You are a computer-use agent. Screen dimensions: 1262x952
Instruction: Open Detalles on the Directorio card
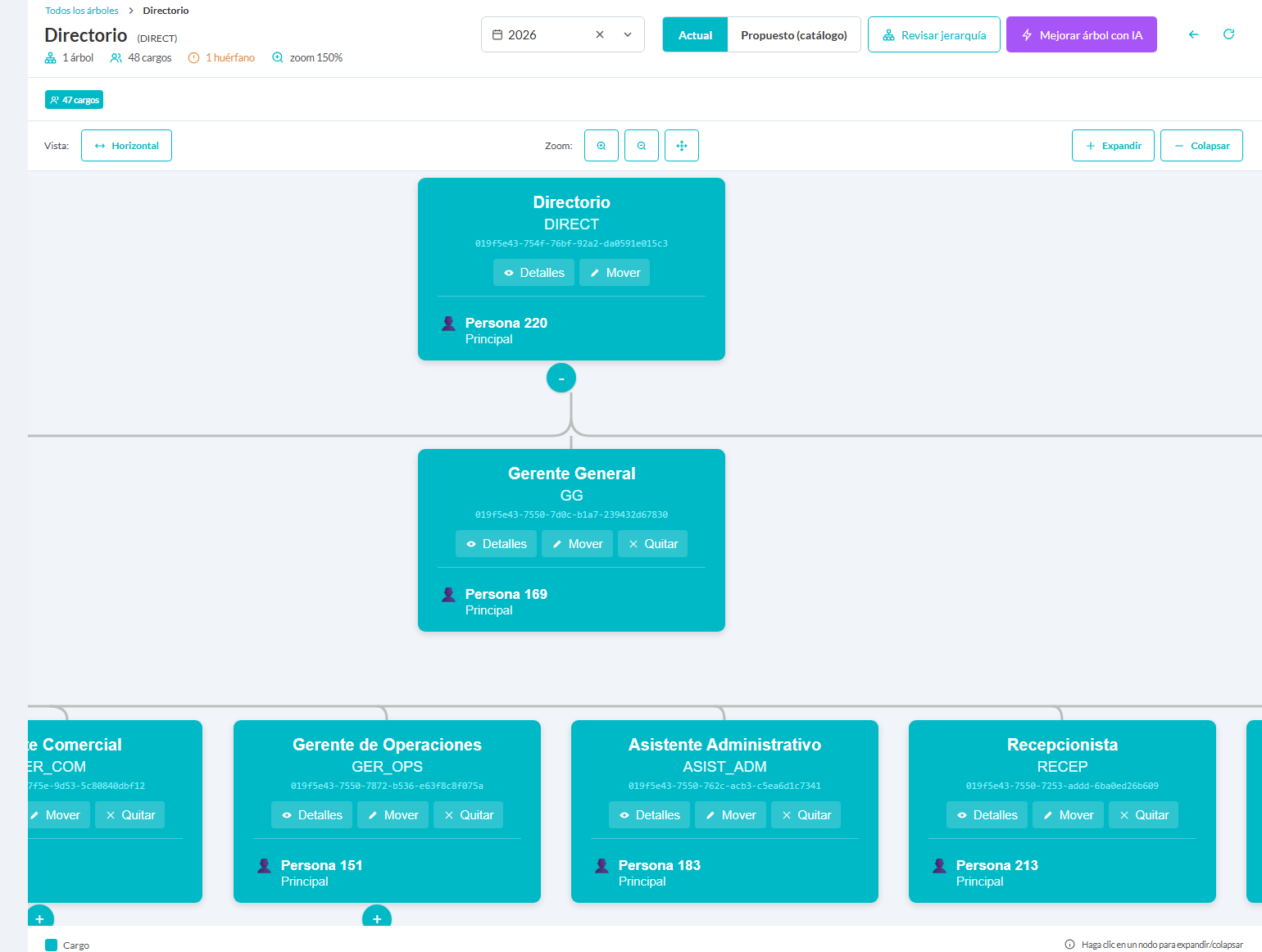533,273
